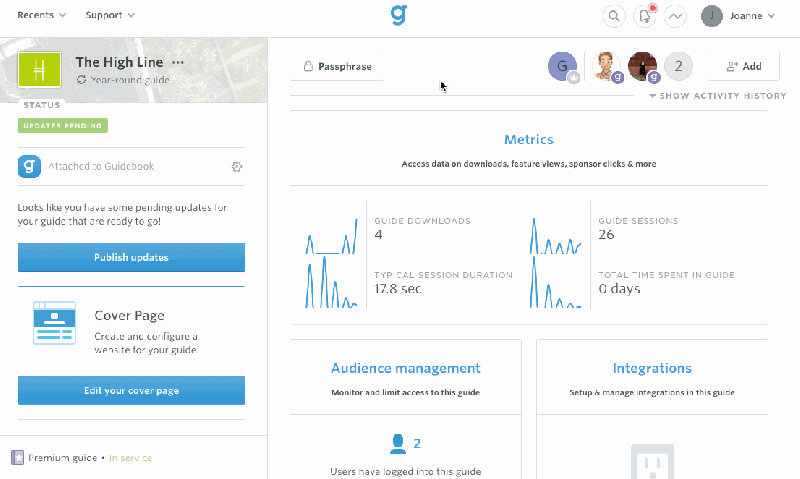Open the gear settings for Attached to Guidebook

[x=237, y=167]
